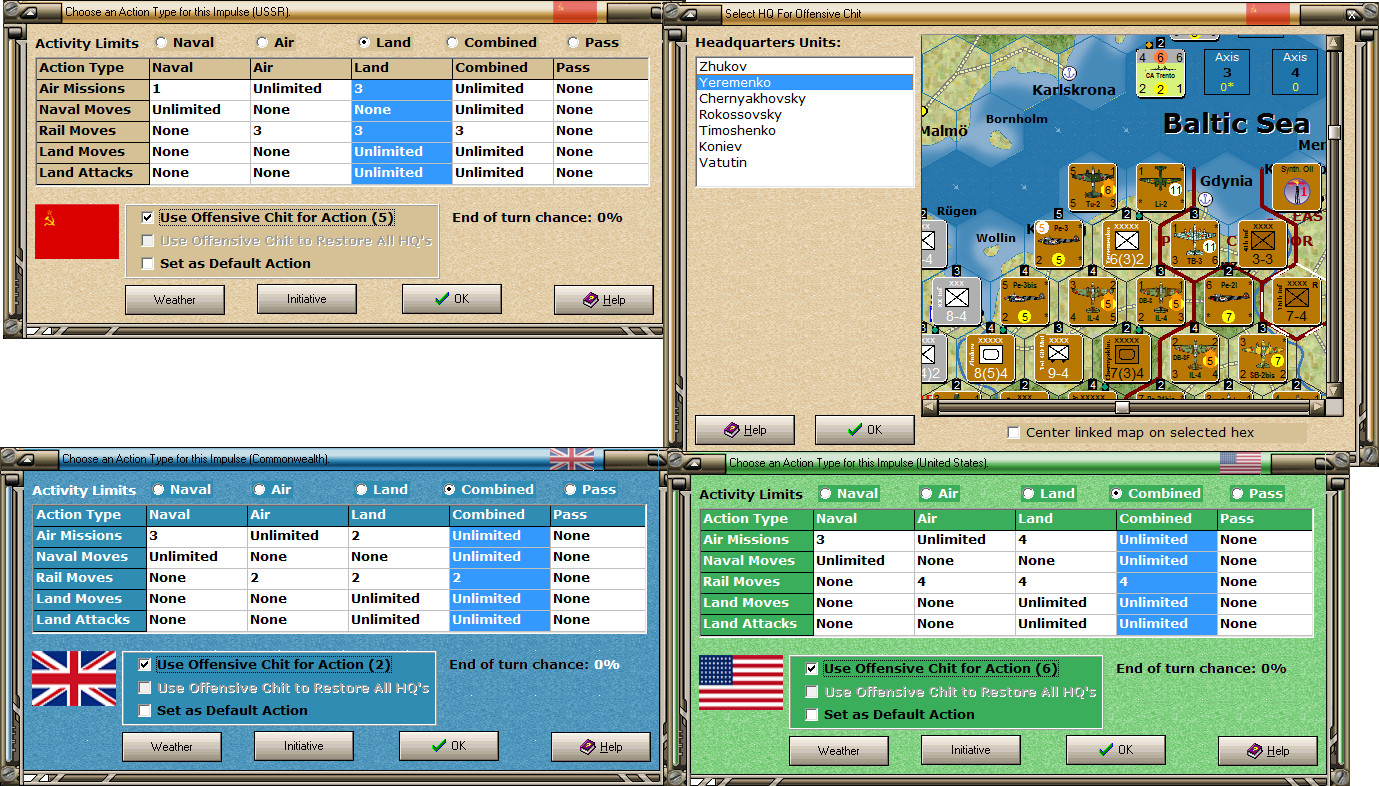Select the 7-4 infantry army counter
The image size is (1379, 786).
1297,302
